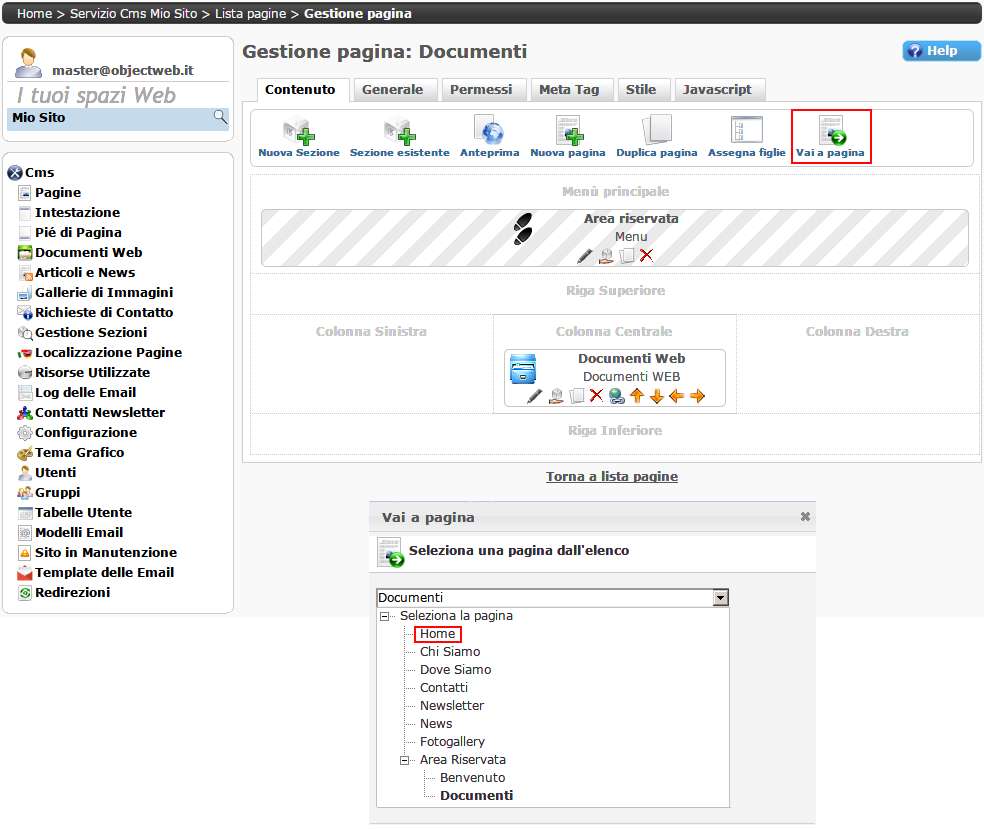
Task: Delete Area riservata section with red X
Action: (x=647, y=256)
